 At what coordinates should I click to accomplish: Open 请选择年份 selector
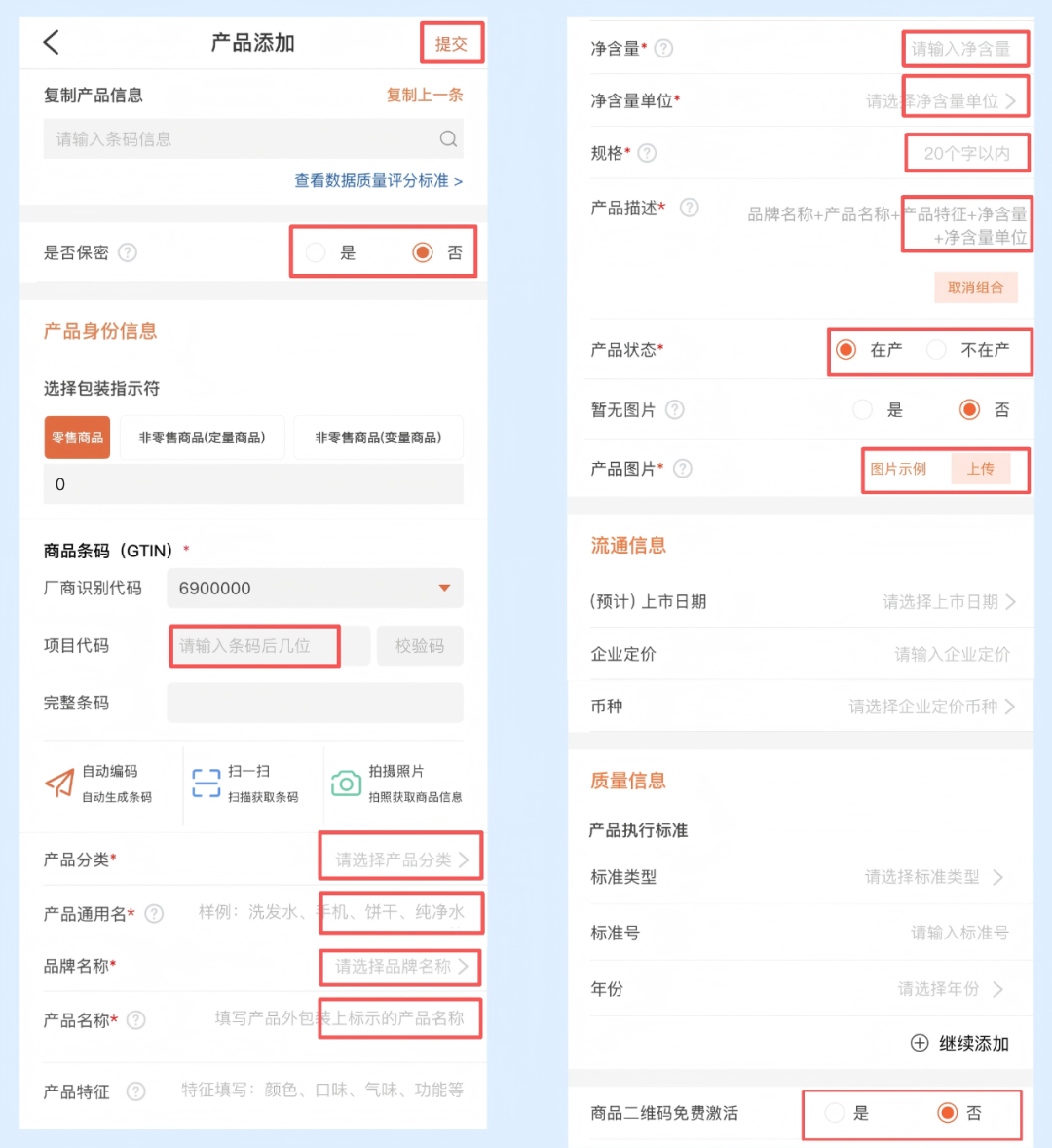point(951,989)
